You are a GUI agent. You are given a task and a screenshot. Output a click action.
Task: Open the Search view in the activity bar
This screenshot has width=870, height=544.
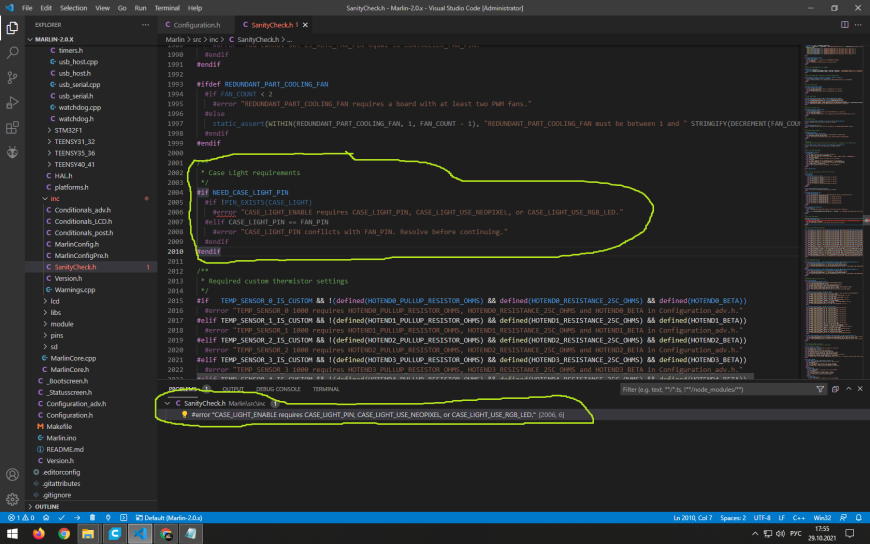pos(12,53)
